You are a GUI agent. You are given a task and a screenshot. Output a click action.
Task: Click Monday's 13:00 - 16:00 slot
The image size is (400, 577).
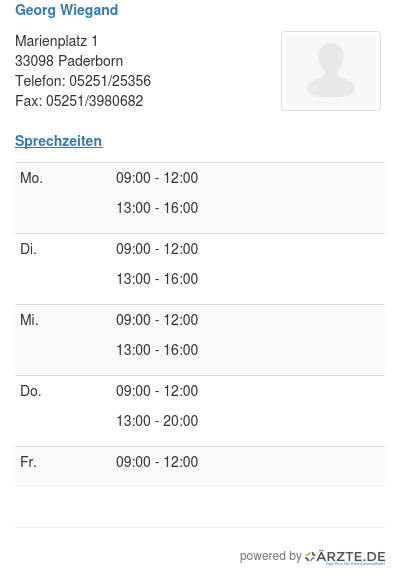click(157, 208)
